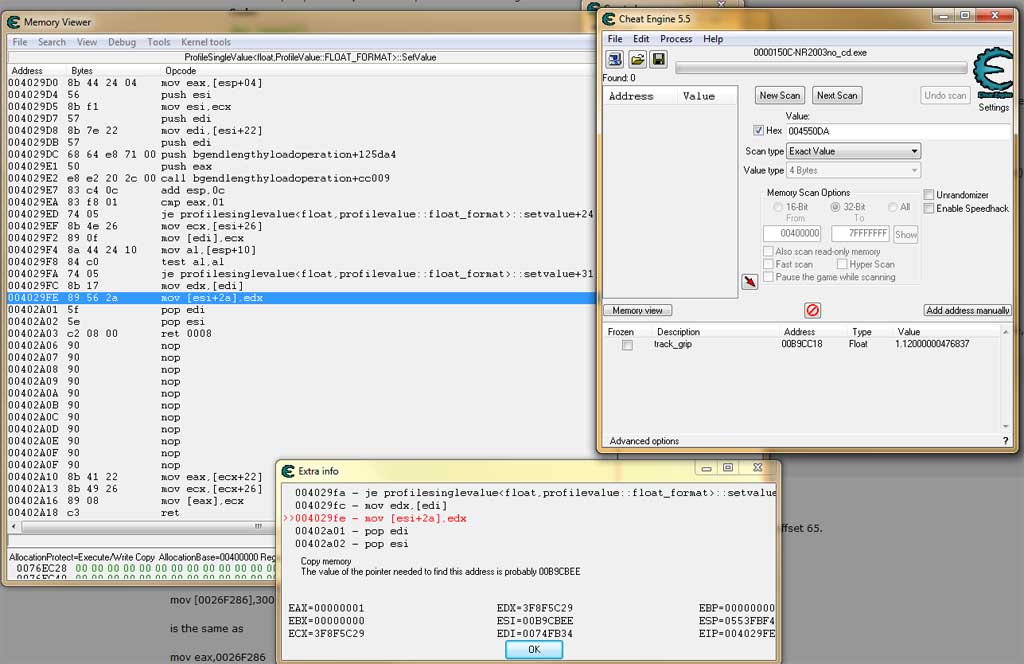Click track_grip value 1.12000000476837
The image size is (1024, 664).
(932, 344)
